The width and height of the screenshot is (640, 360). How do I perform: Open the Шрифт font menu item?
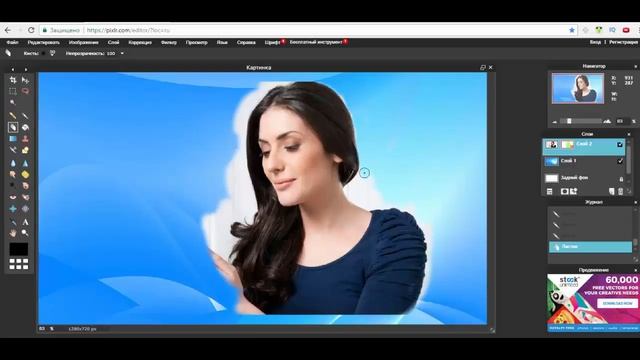272,42
